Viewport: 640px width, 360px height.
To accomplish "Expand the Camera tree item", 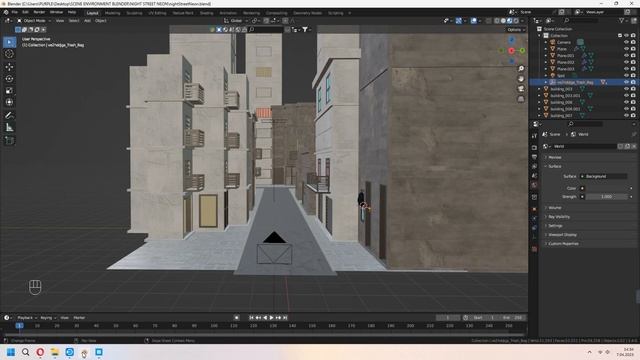I will 546,42.
